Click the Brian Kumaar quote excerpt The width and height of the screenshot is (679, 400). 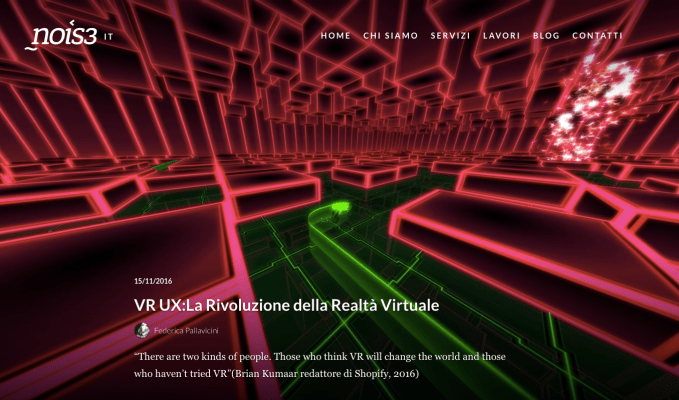coord(320,365)
